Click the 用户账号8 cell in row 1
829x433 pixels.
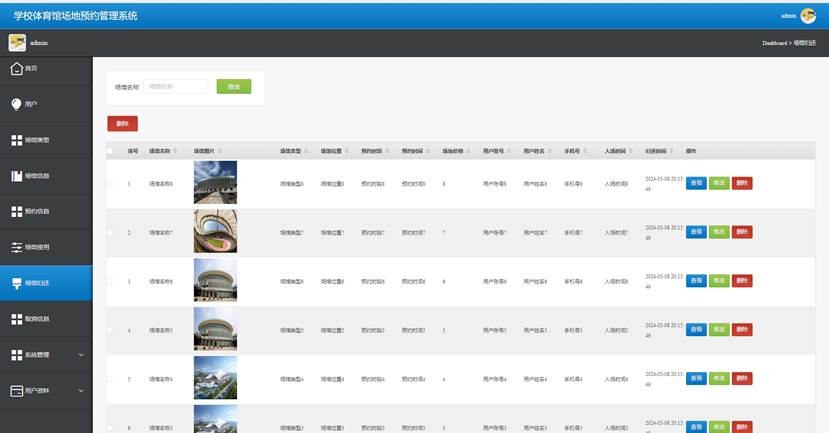pos(494,184)
